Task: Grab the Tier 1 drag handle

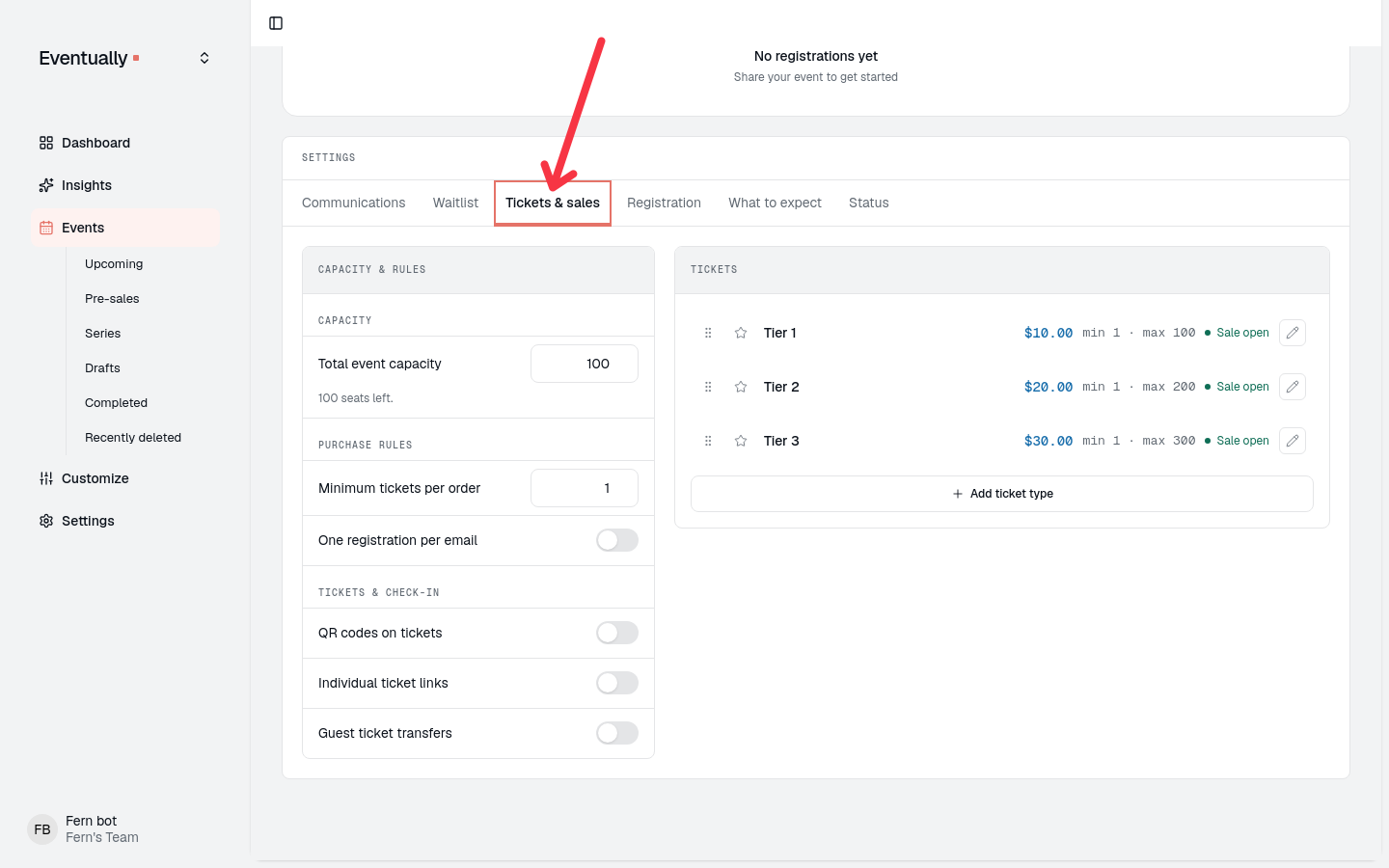Action: [708, 333]
